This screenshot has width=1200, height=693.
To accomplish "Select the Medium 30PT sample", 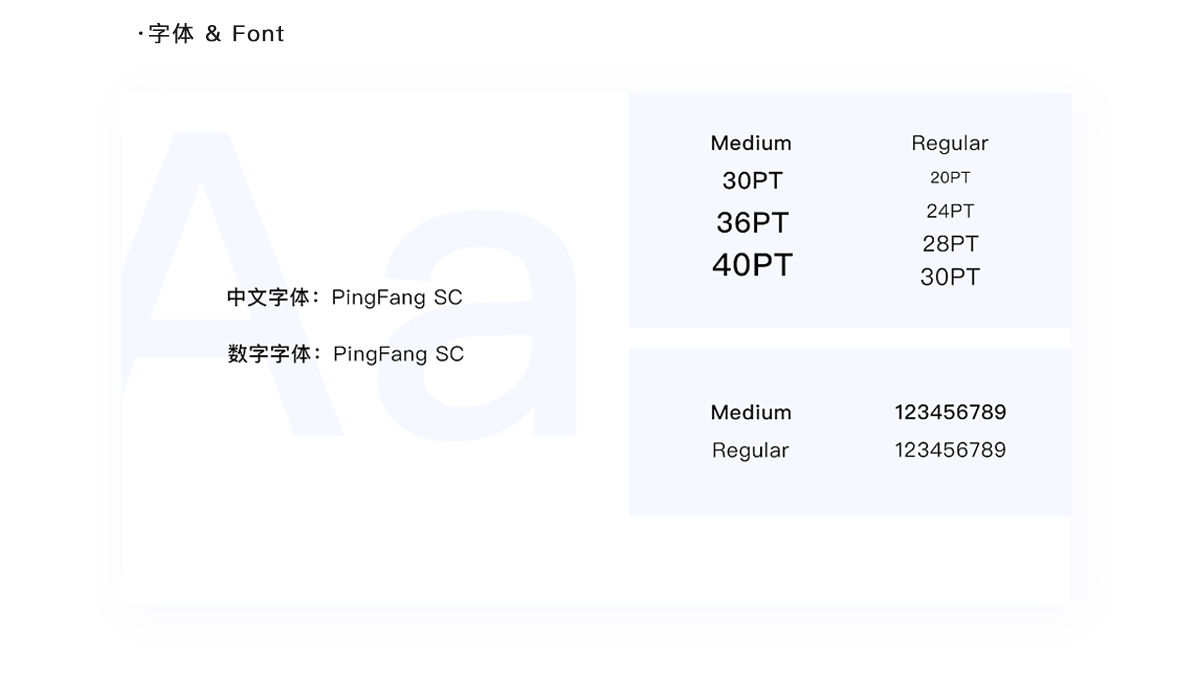I will pyautogui.click(x=752, y=181).
